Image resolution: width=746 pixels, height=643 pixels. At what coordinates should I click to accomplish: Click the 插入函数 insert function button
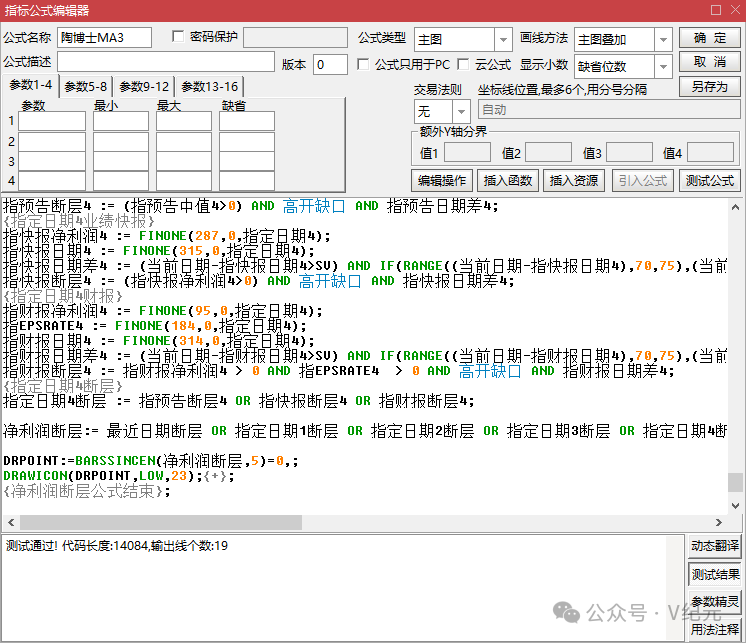pyautogui.click(x=508, y=181)
